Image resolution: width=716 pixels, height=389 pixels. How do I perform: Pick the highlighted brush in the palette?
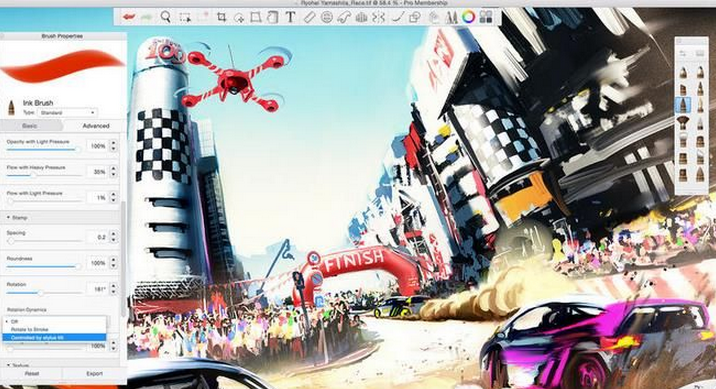(x=683, y=105)
